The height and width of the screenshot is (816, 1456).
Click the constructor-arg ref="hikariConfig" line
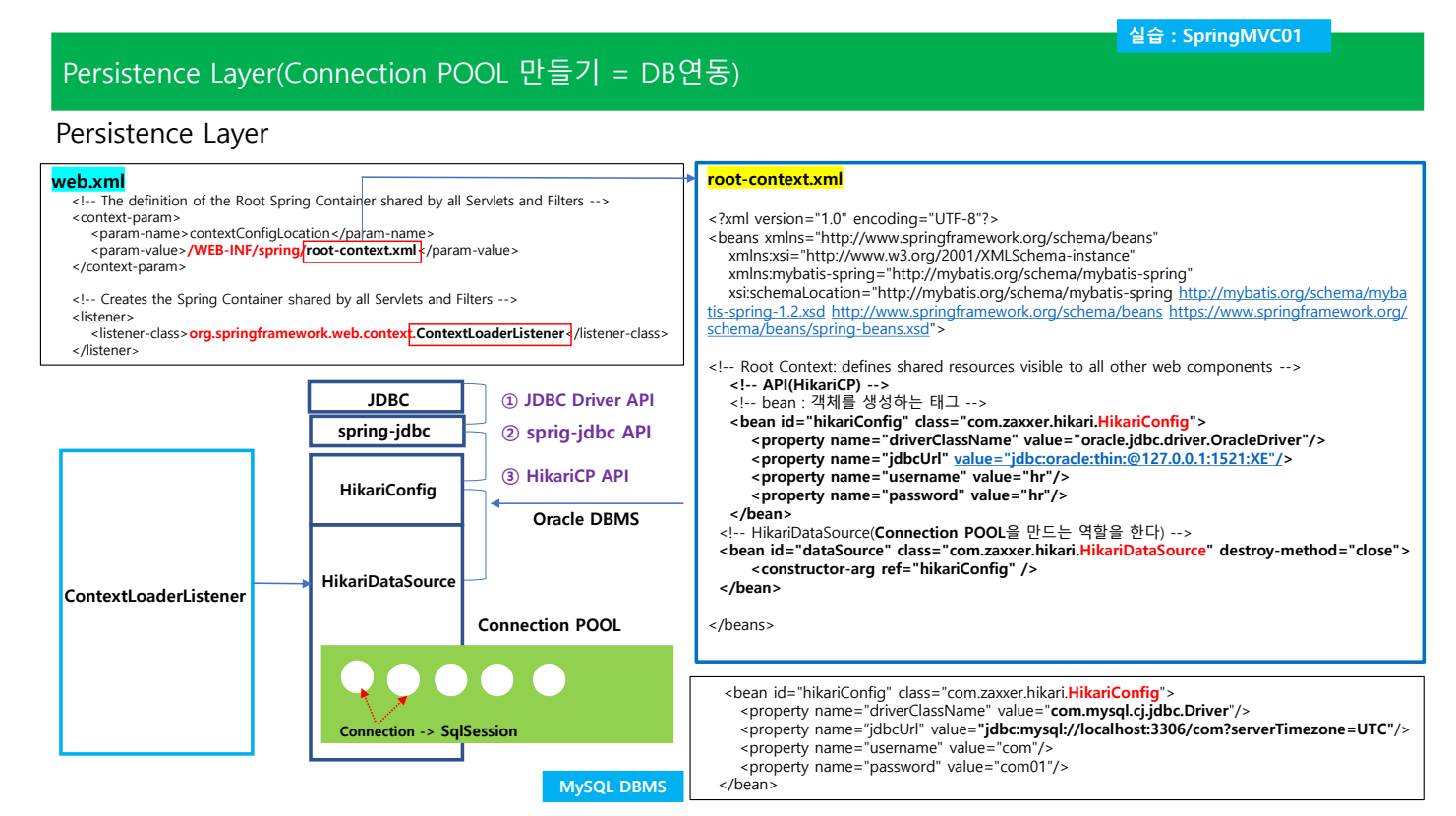pyautogui.click(x=894, y=569)
